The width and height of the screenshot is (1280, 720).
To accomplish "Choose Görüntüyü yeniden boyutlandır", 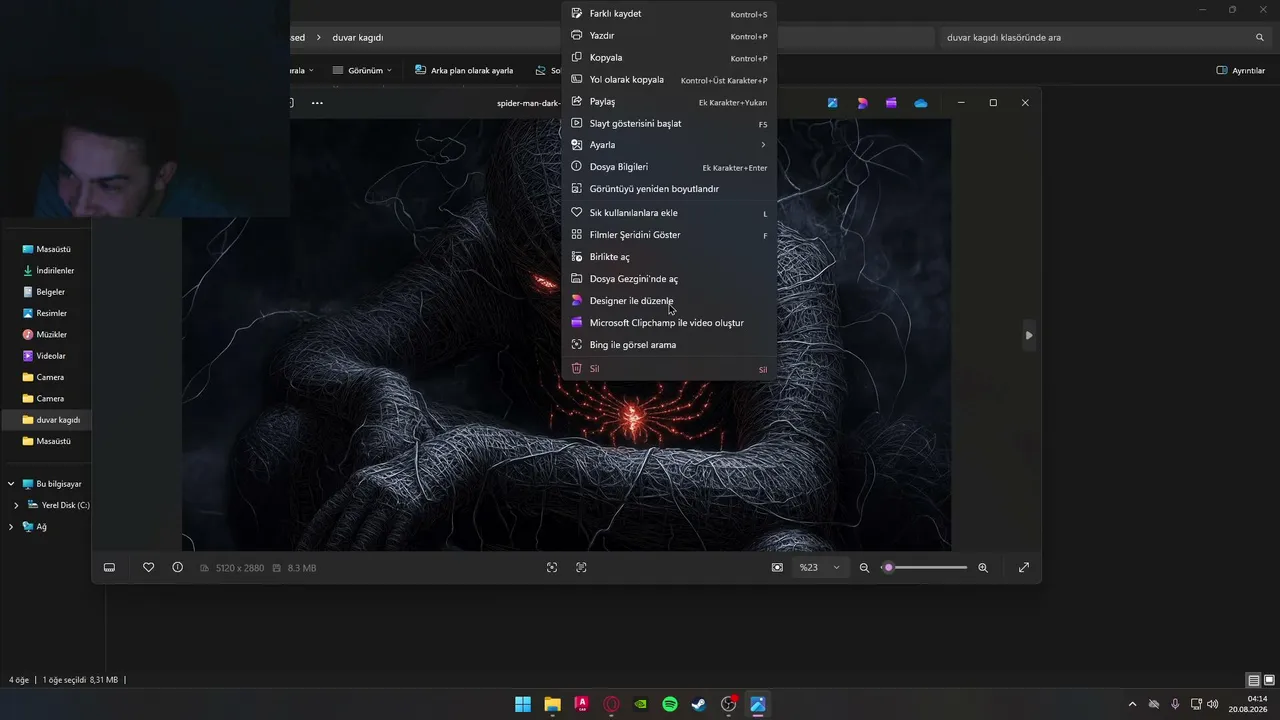I will click(x=669, y=189).
